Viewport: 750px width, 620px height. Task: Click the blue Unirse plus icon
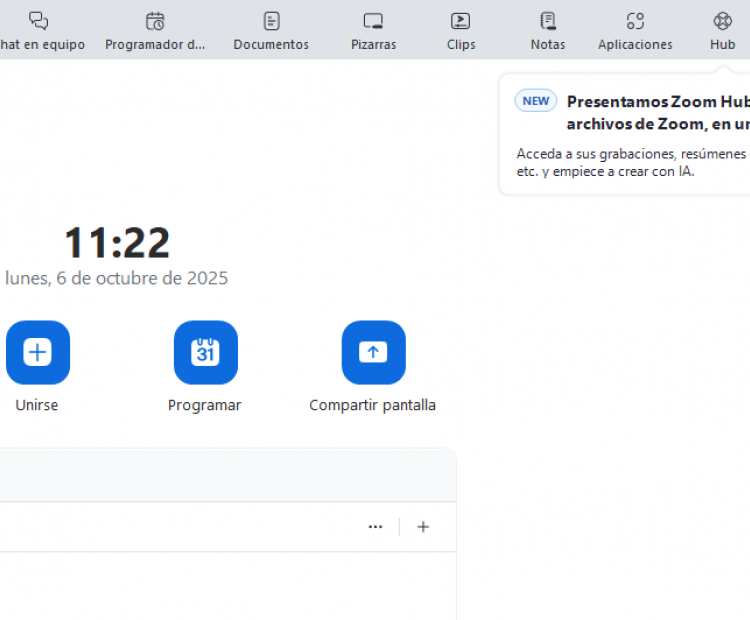coord(38,352)
